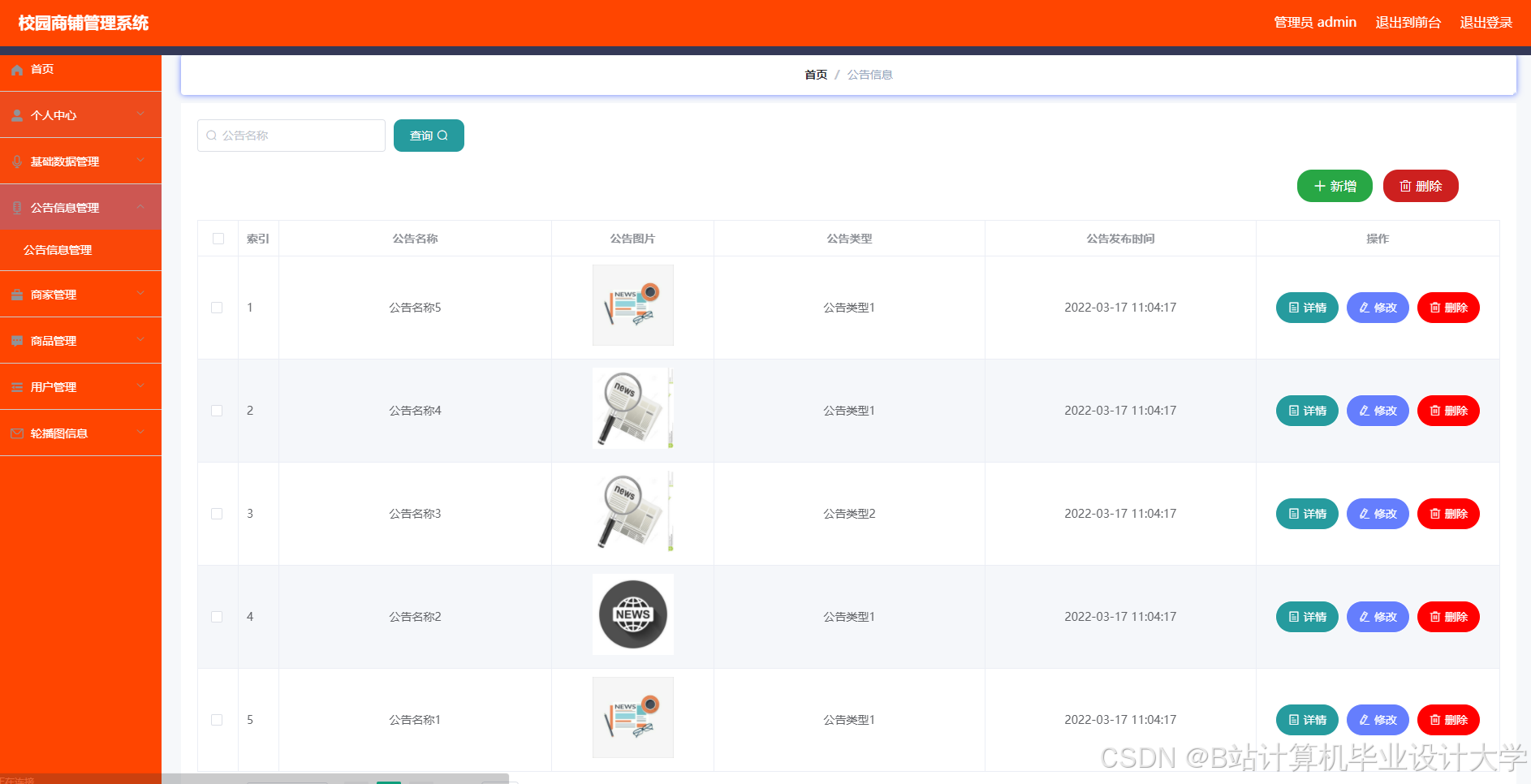Click 退出到前台 link in header
This screenshot has height=784, width=1531.
pos(1408,23)
